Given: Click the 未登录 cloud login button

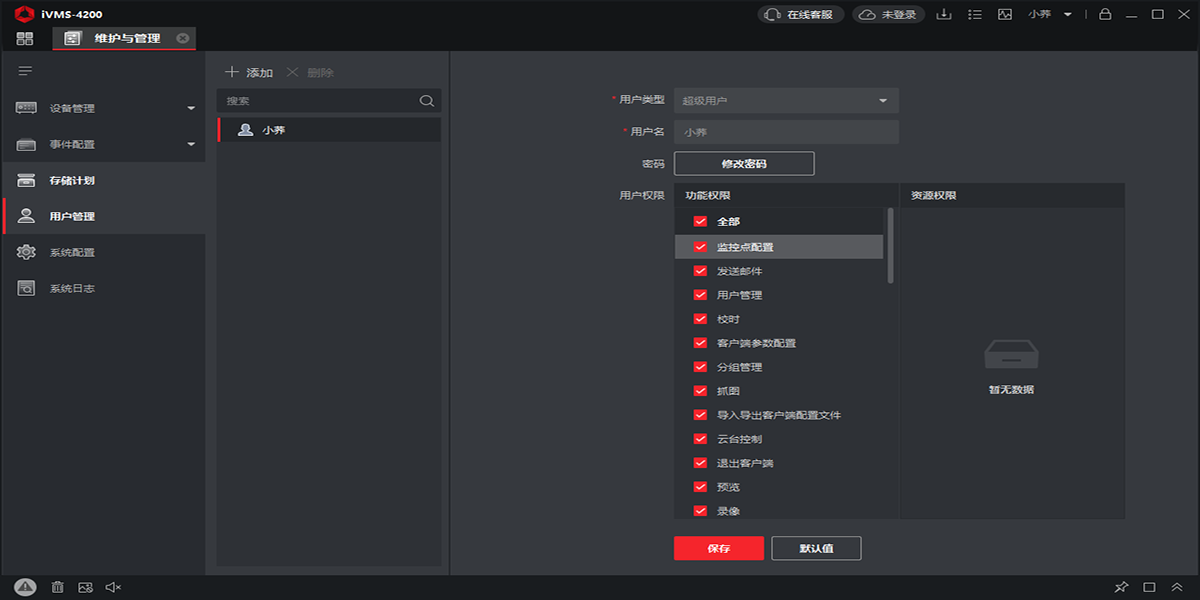Looking at the screenshot, I should coord(890,14).
